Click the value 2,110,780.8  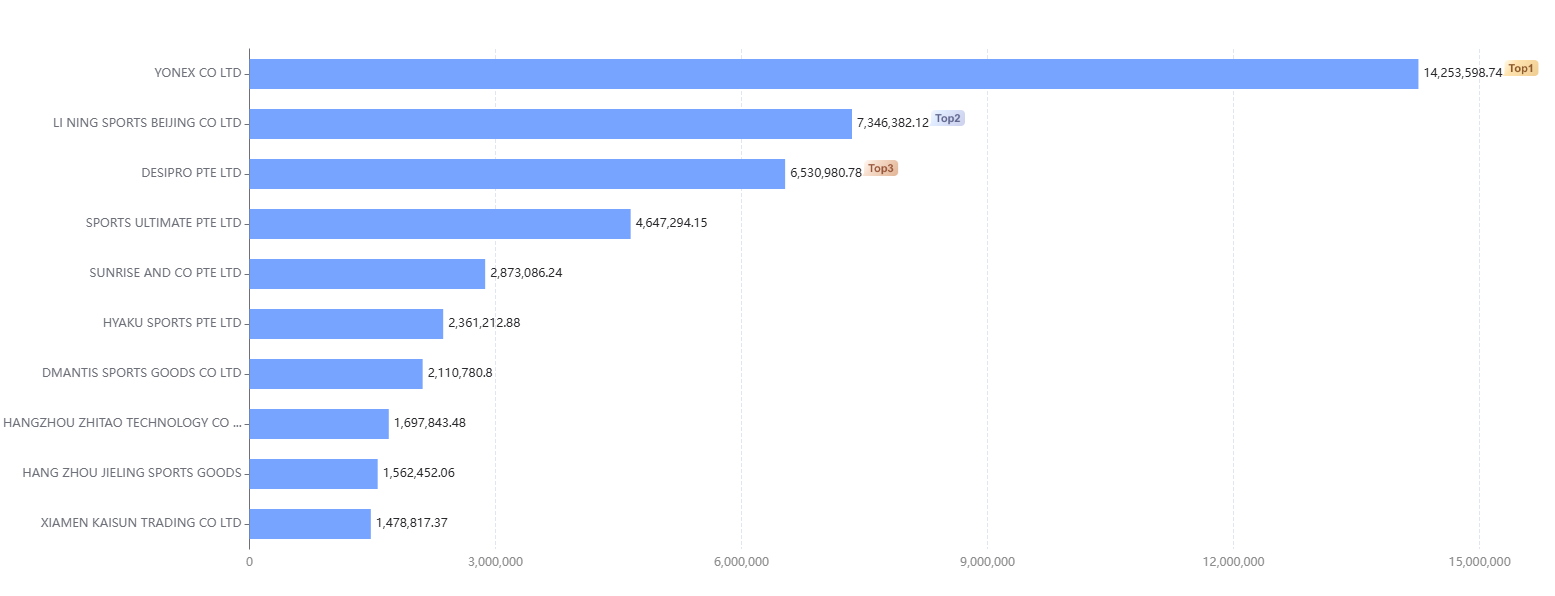[x=460, y=373]
